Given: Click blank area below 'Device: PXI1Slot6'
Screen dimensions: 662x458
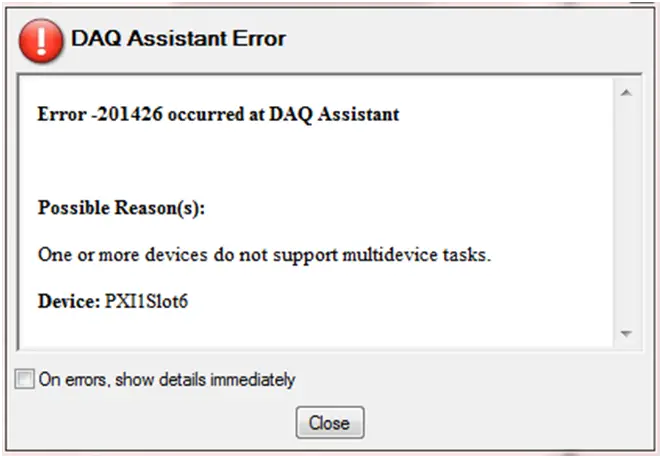Looking at the screenshot, I should (317, 331).
